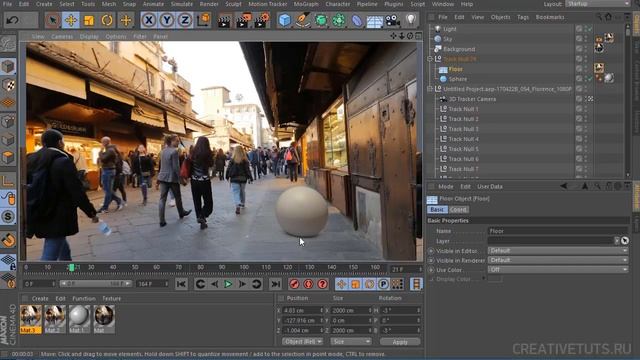
Task: Add a Camera object
Action: pos(393,20)
